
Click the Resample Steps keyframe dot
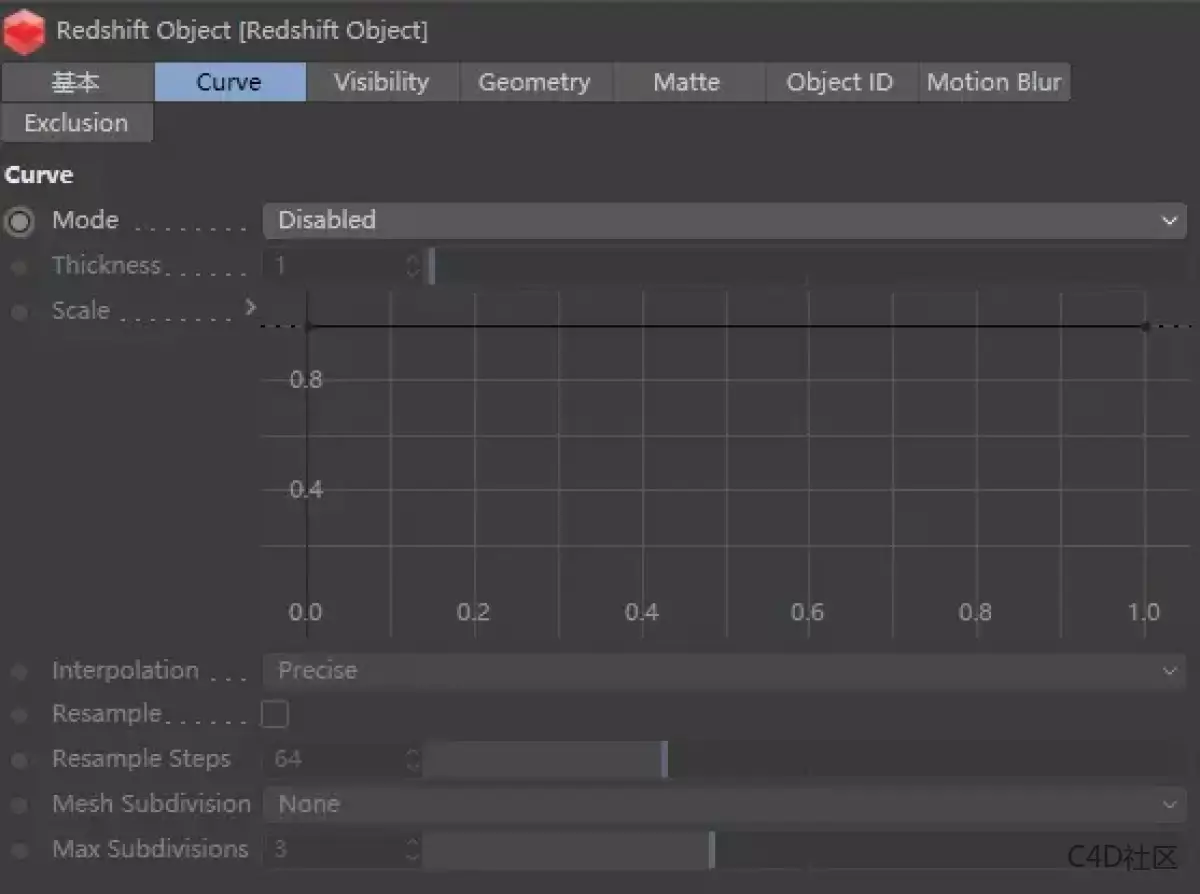point(19,760)
